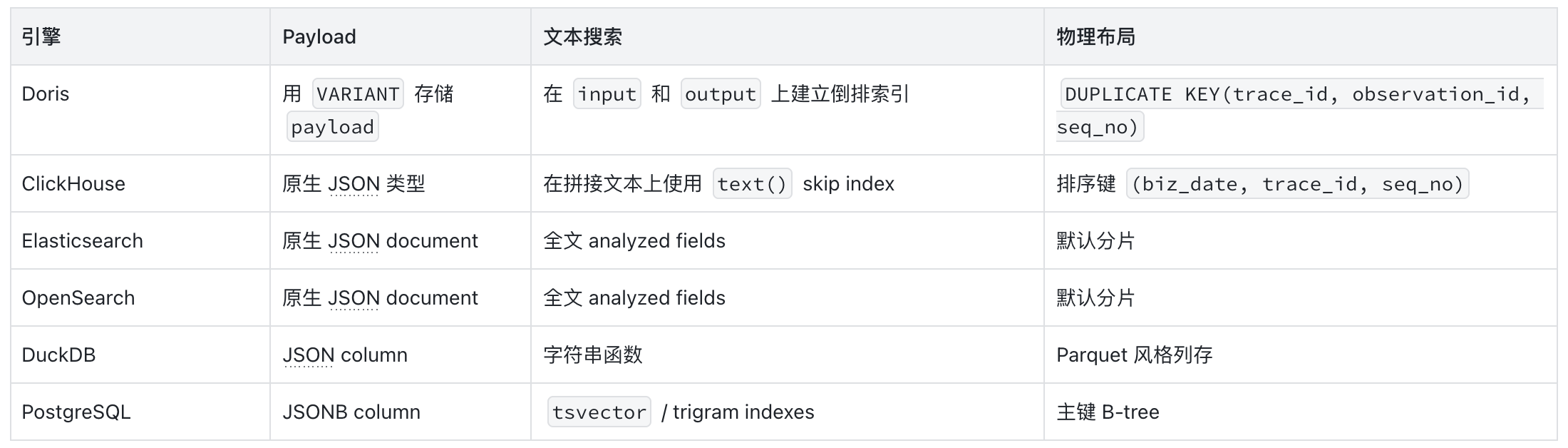The width and height of the screenshot is (1568, 448).
Task: Click the tsvector code tag
Action: point(599,412)
